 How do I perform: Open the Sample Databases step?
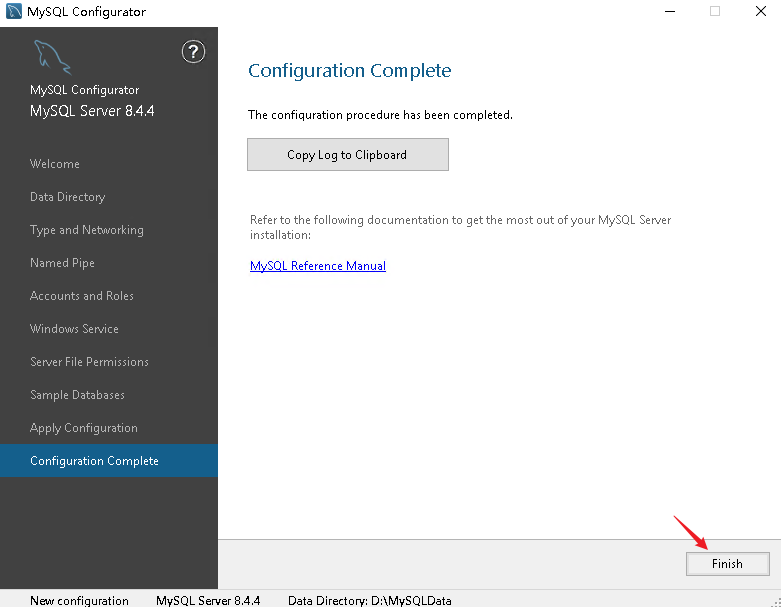point(77,395)
